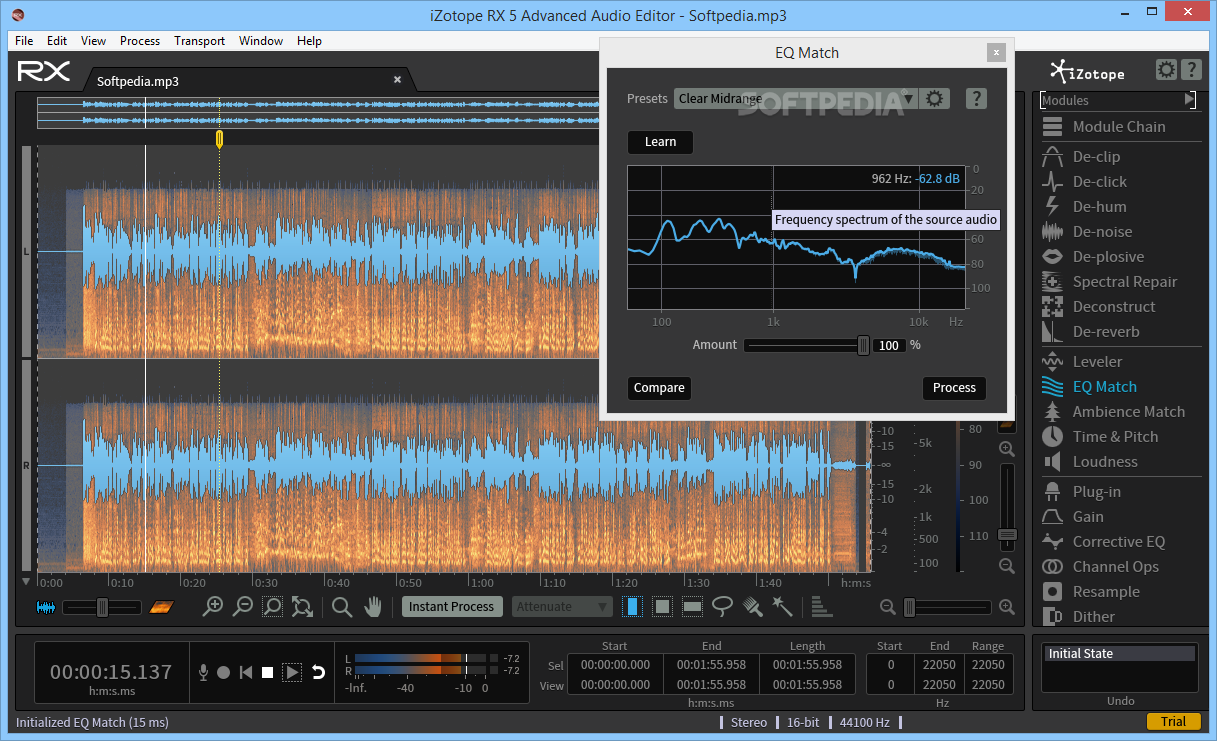Viewport: 1217px width, 741px height.
Task: Select the frequency selection tool
Action: point(692,606)
